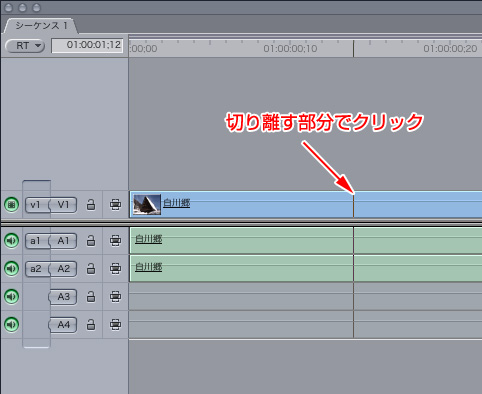Toggle V1 track visibility green button
482x394 pixels.
coord(11,204)
